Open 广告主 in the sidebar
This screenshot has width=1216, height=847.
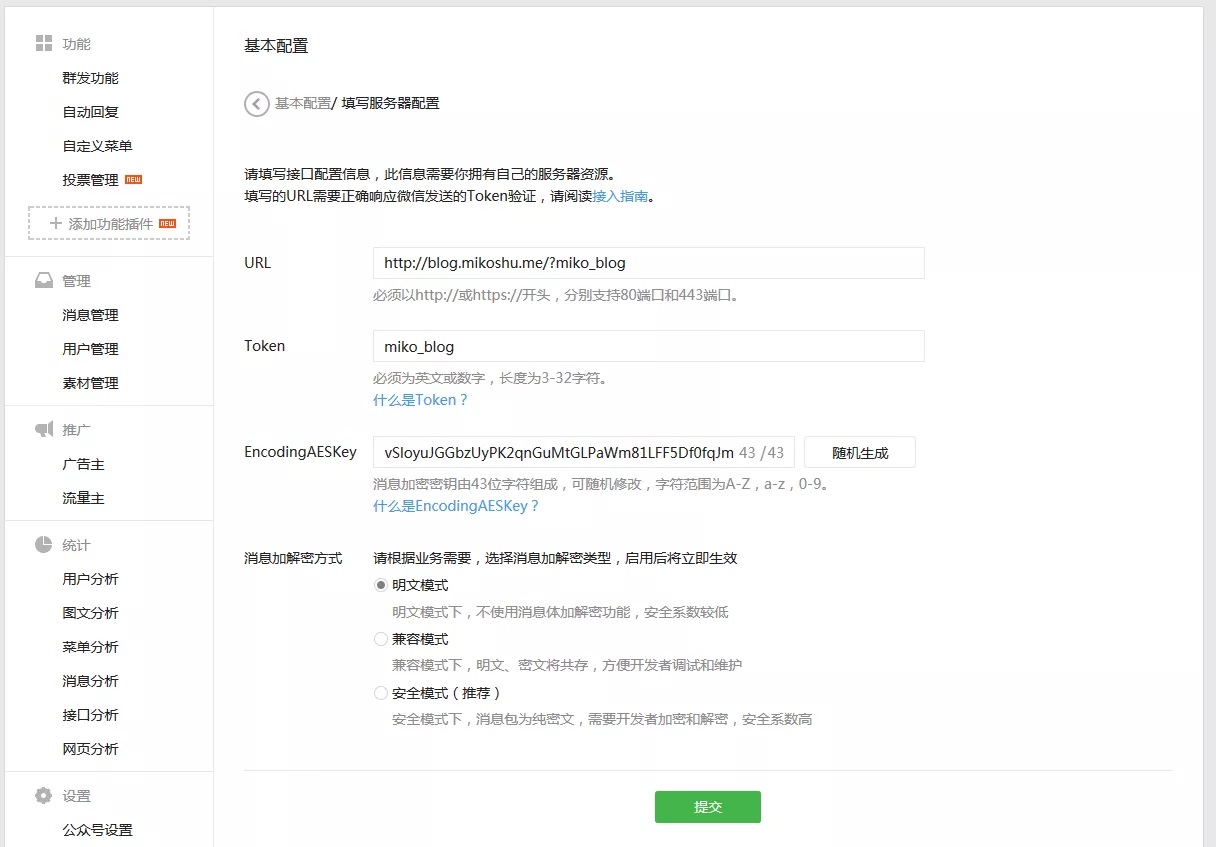pyautogui.click(x=83, y=464)
